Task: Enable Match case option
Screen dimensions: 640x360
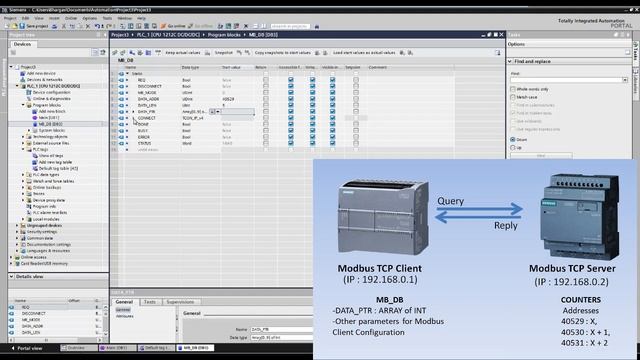Action: pyautogui.click(x=513, y=97)
